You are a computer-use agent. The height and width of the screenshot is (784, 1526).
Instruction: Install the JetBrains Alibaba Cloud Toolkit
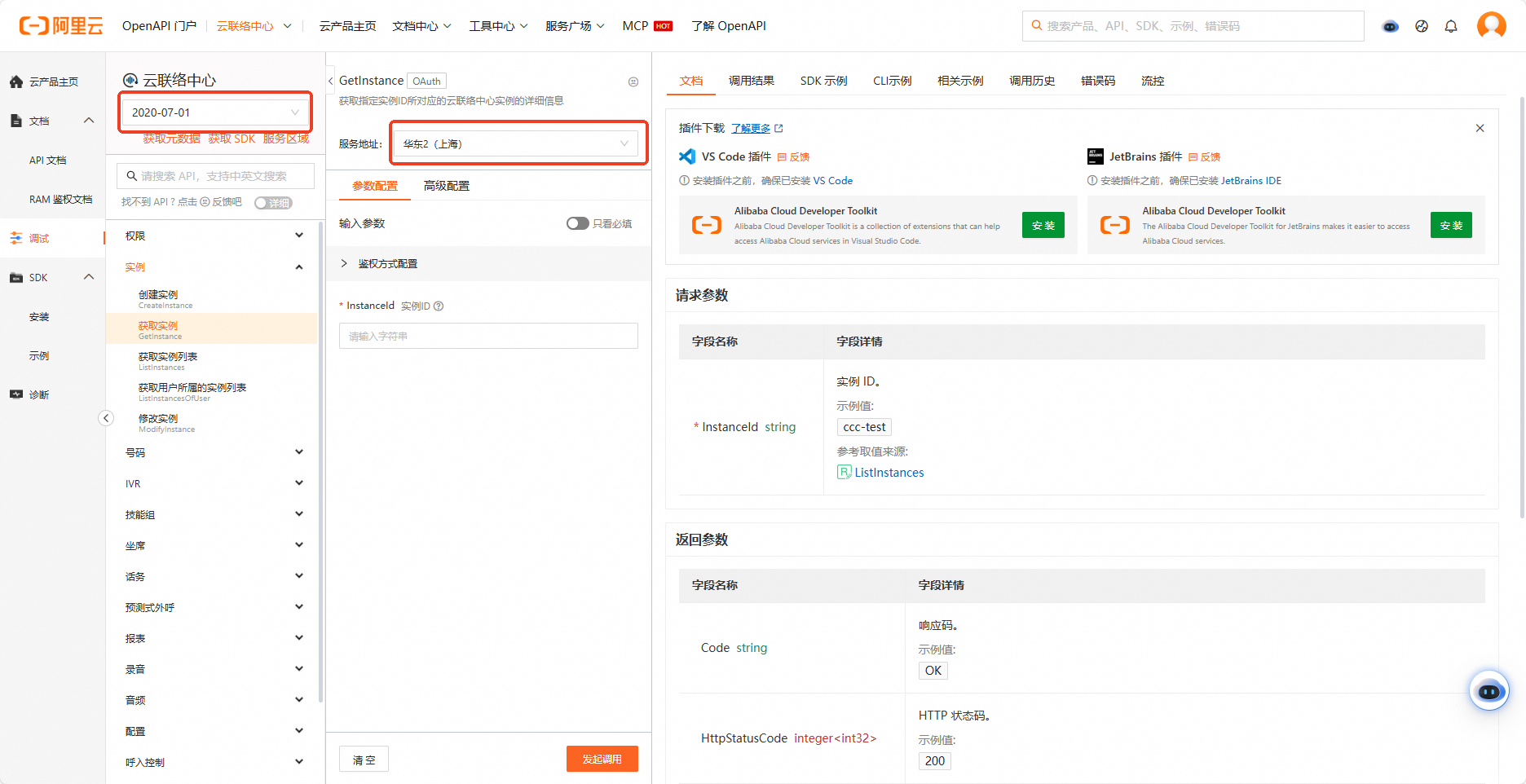(x=1451, y=225)
